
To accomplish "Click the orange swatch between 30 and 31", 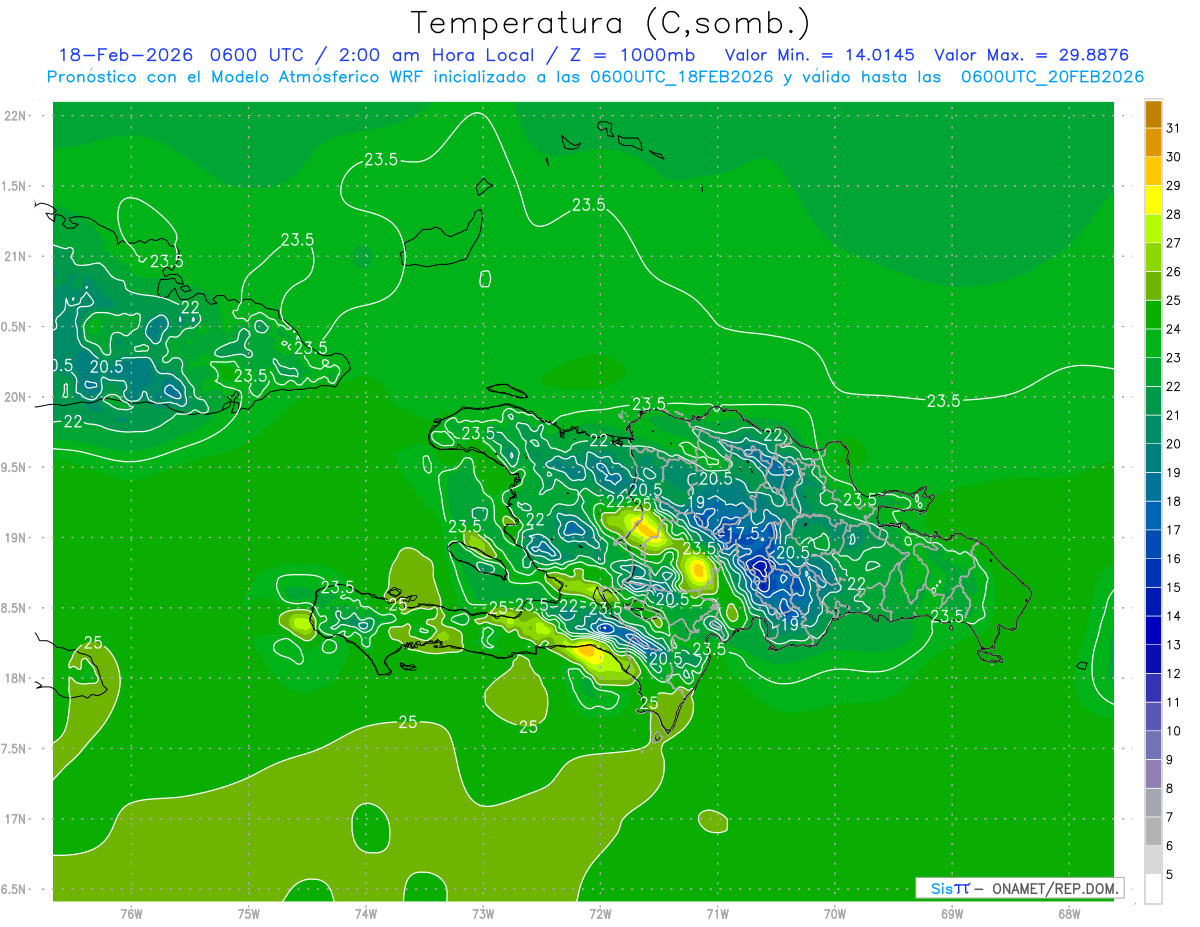I will coord(1153,143).
